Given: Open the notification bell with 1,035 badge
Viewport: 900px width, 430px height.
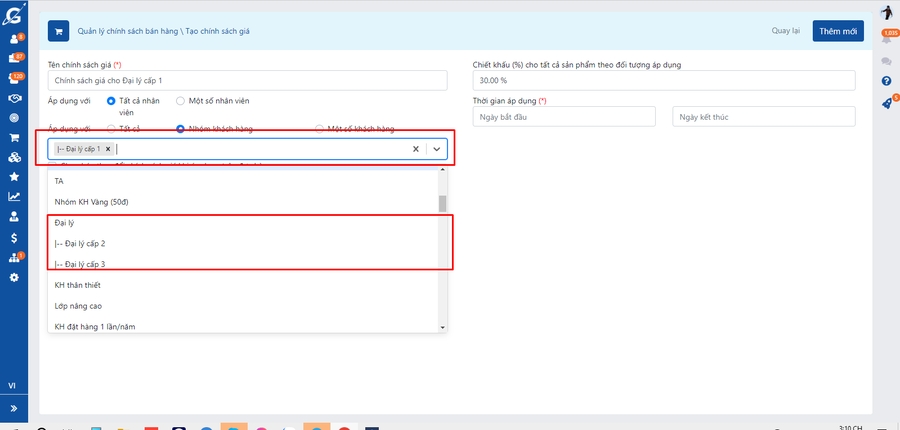Looking at the screenshot, I should pyautogui.click(x=886, y=39).
